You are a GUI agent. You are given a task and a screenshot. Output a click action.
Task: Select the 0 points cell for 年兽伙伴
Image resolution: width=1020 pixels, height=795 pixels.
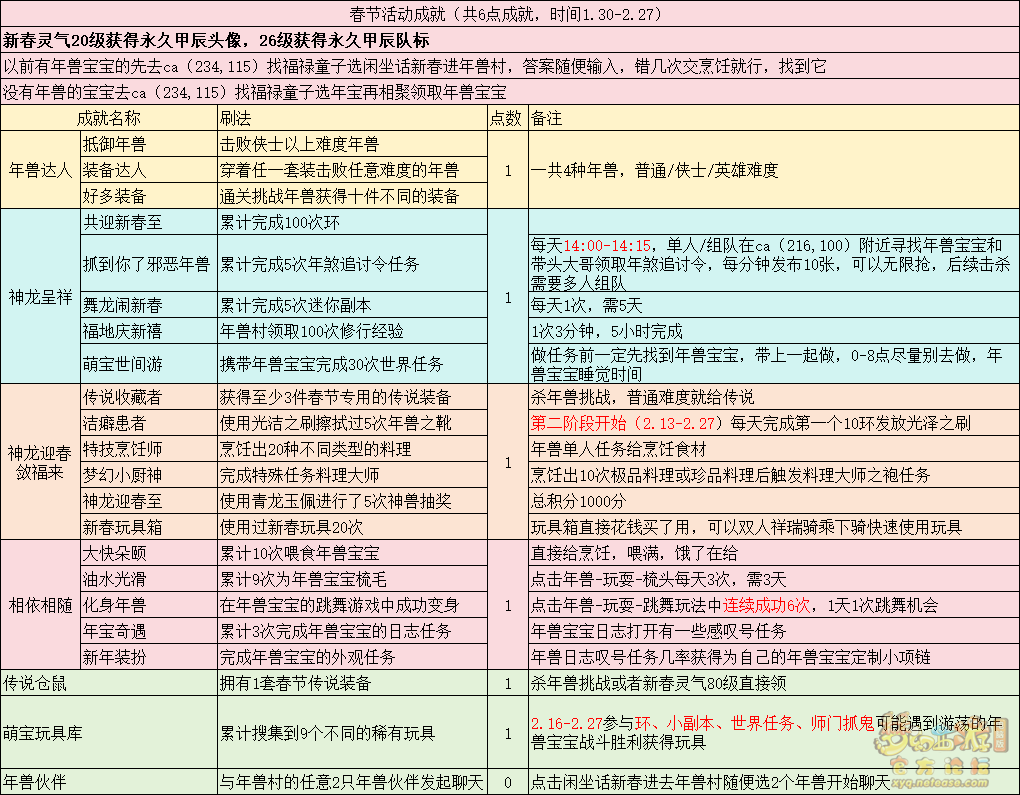pyautogui.click(x=507, y=782)
